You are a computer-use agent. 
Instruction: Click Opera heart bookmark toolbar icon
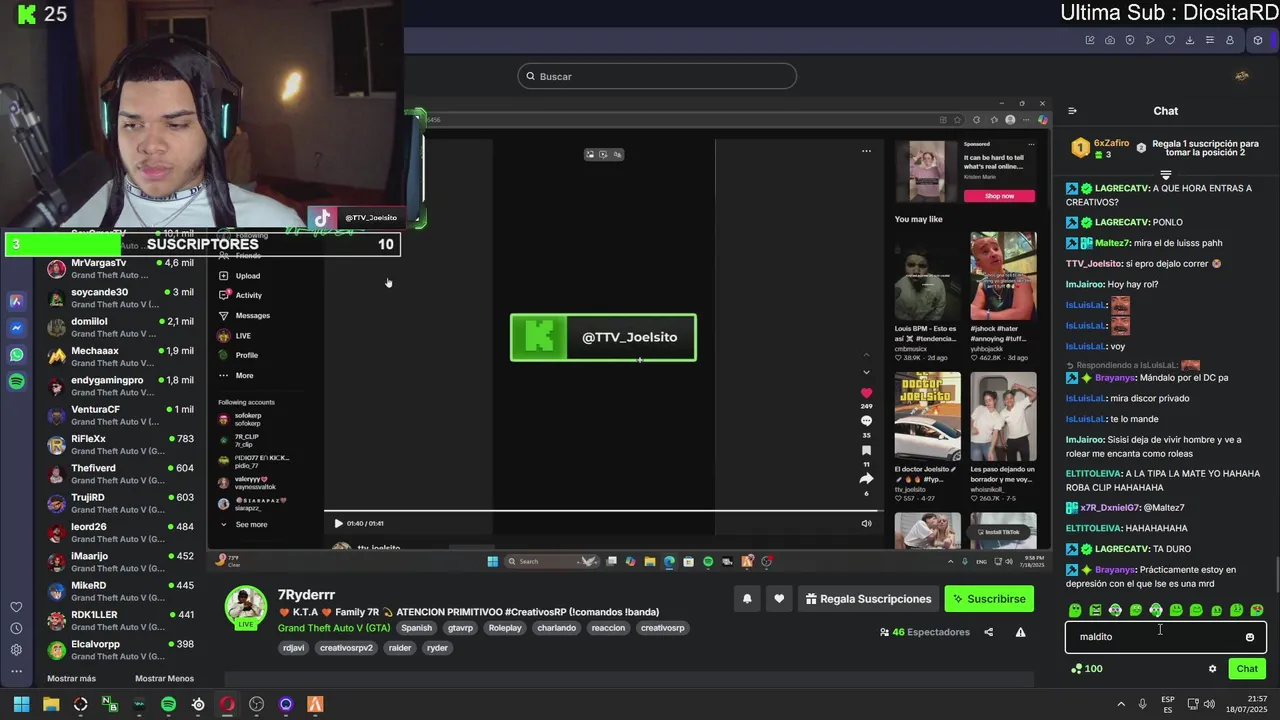click(x=1170, y=40)
